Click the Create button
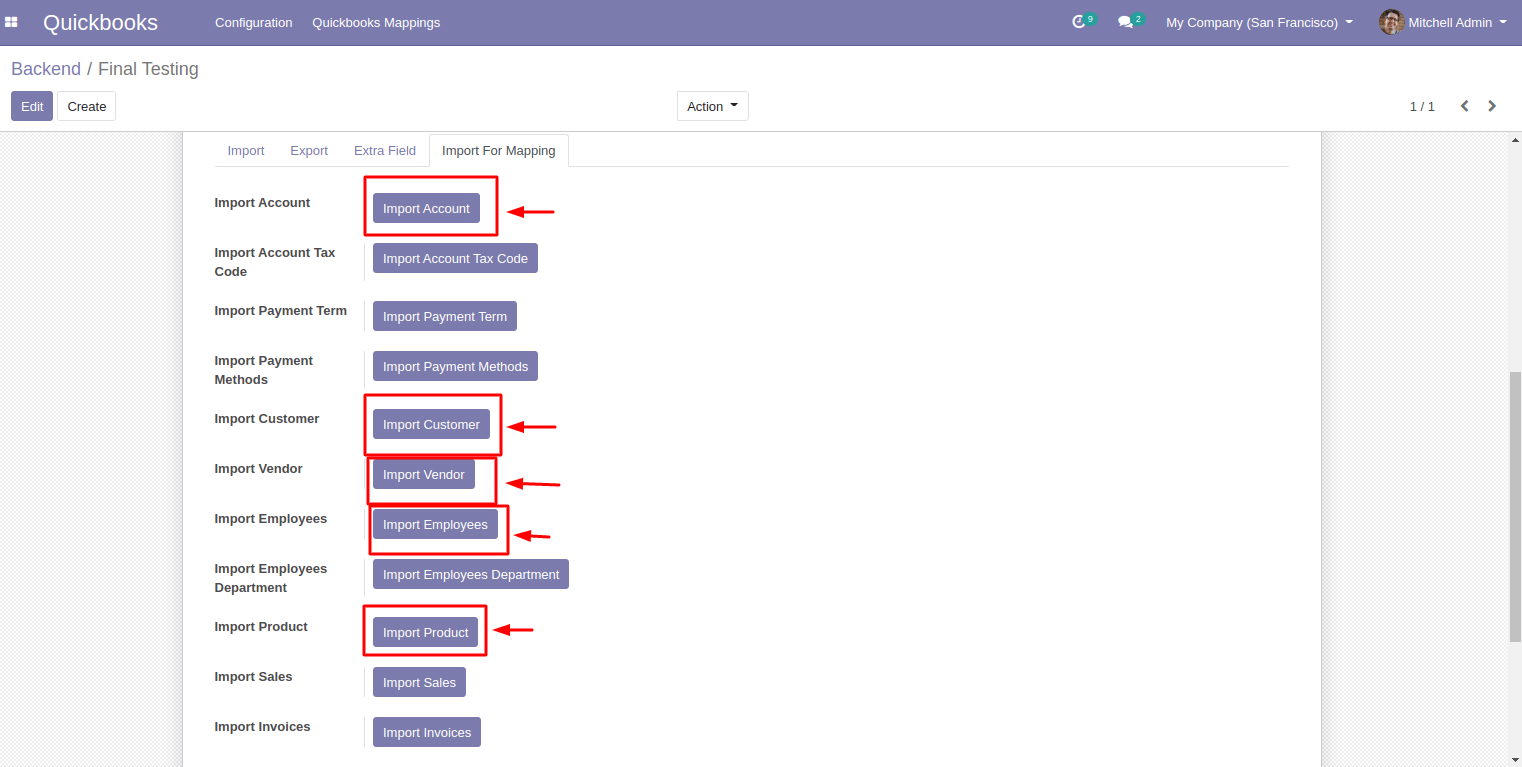The height and width of the screenshot is (767, 1522). coord(86,105)
